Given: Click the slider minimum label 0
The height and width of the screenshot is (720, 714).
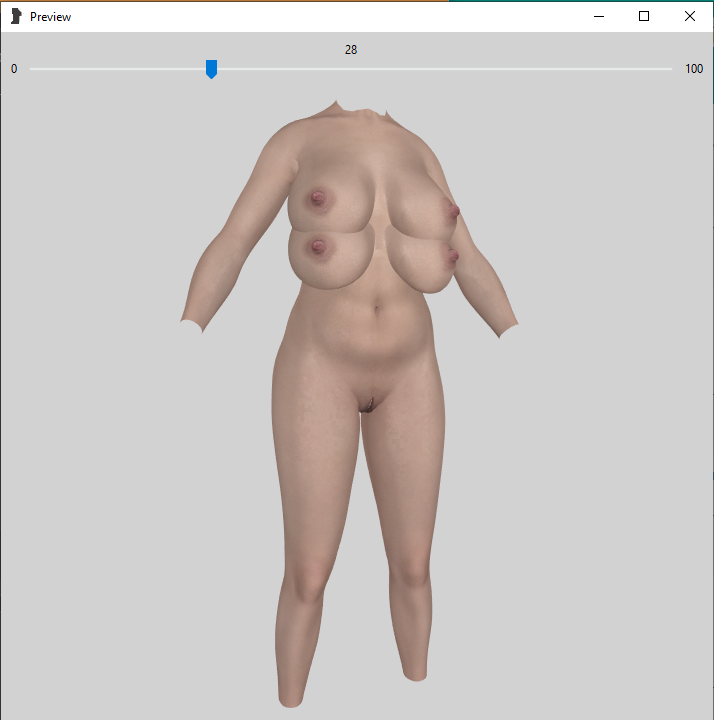Looking at the screenshot, I should 14,69.
